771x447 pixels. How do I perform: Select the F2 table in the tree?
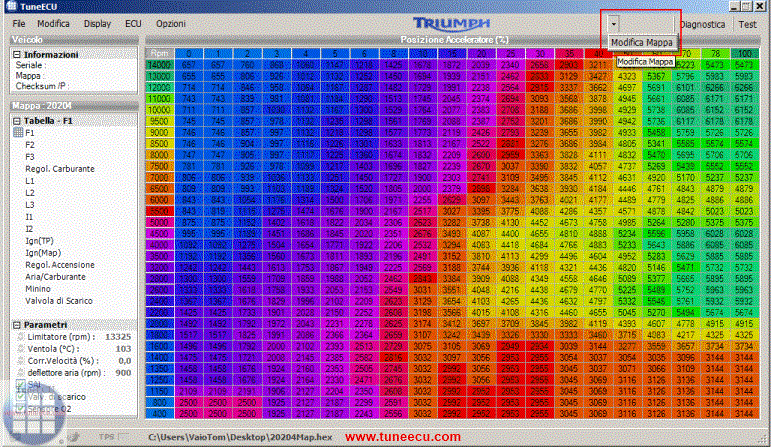click(x=30, y=145)
